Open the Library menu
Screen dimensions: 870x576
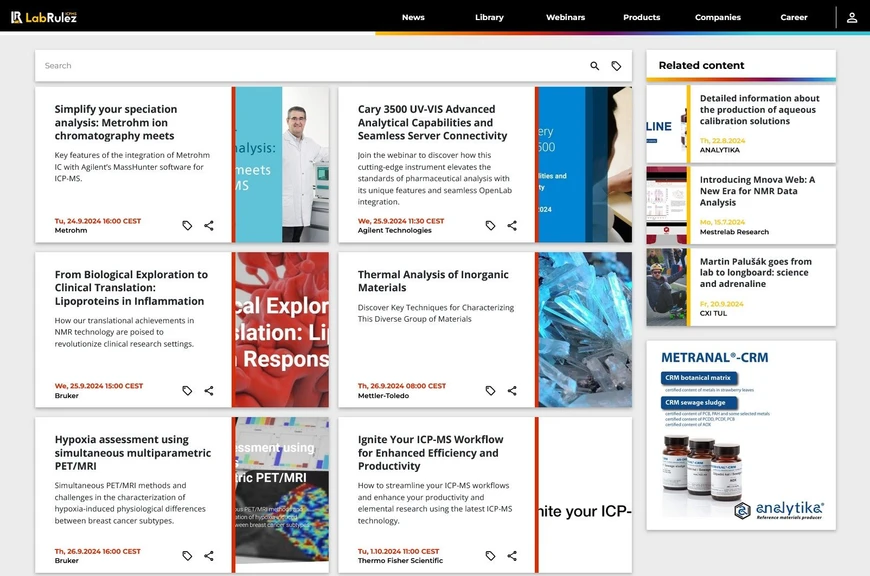coord(489,17)
